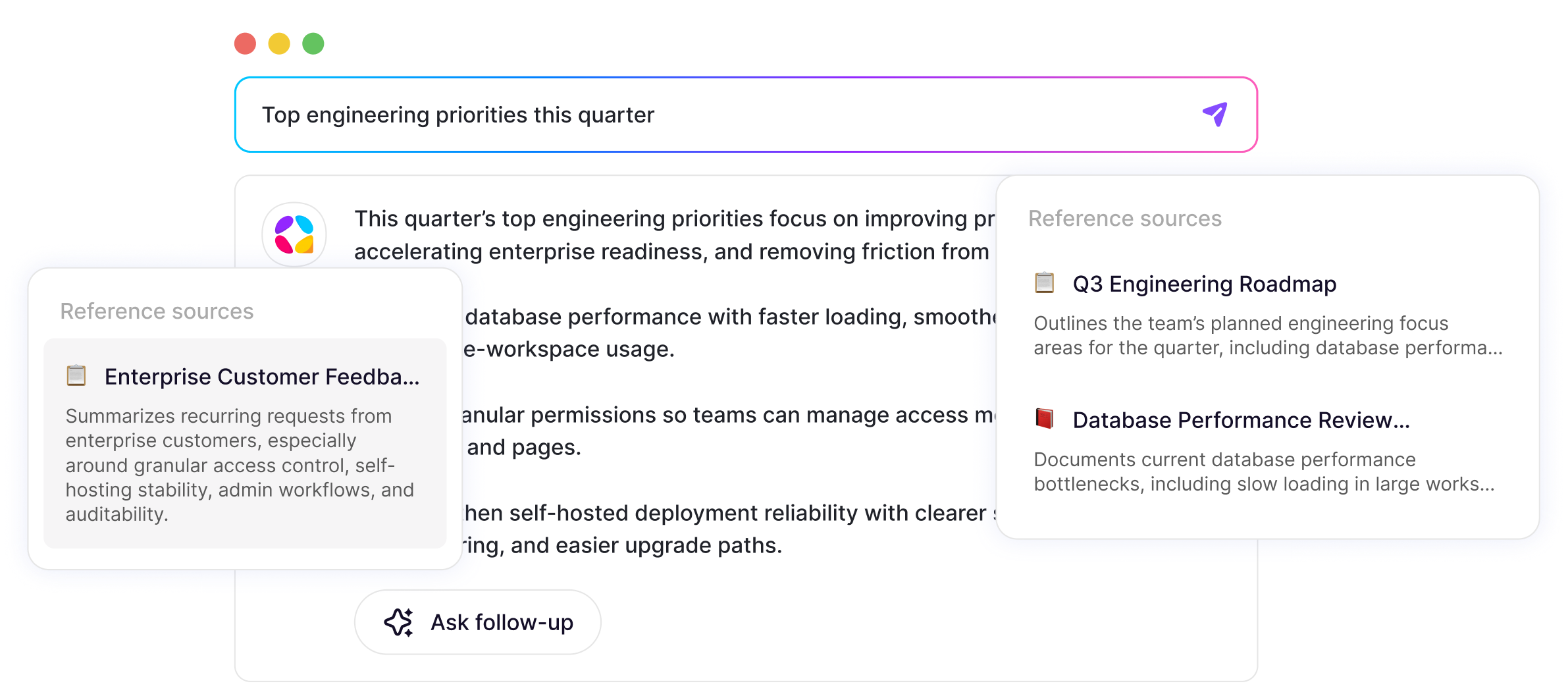Viewport: 1568px width, 698px height.
Task: Click the highlighted Enterprise Customer Feedback card description
Action: pos(240,466)
